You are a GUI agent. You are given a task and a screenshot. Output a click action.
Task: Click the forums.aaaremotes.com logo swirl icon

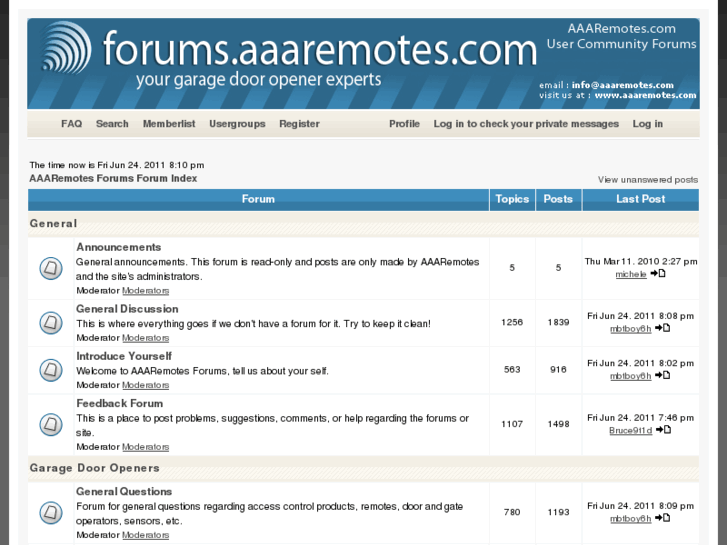pyautogui.click(x=66, y=48)
